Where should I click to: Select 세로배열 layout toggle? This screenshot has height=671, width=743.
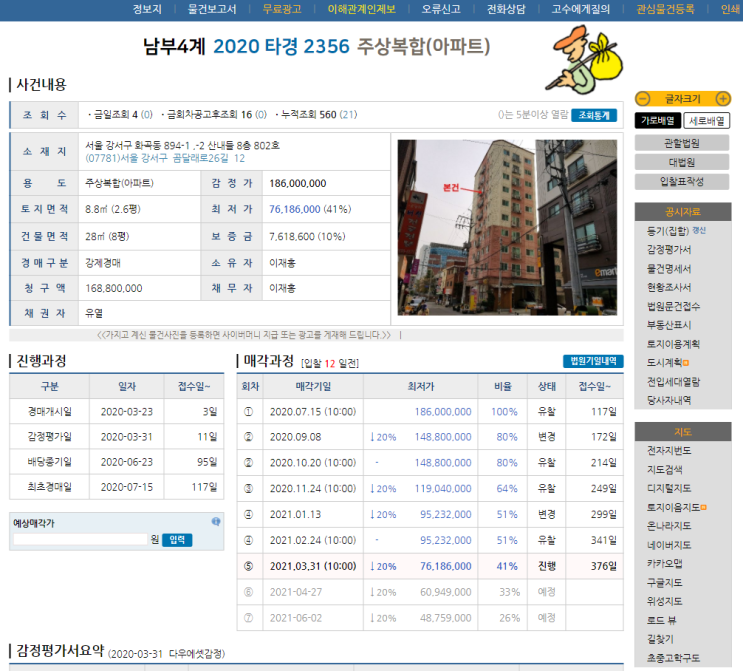point(707,121)
